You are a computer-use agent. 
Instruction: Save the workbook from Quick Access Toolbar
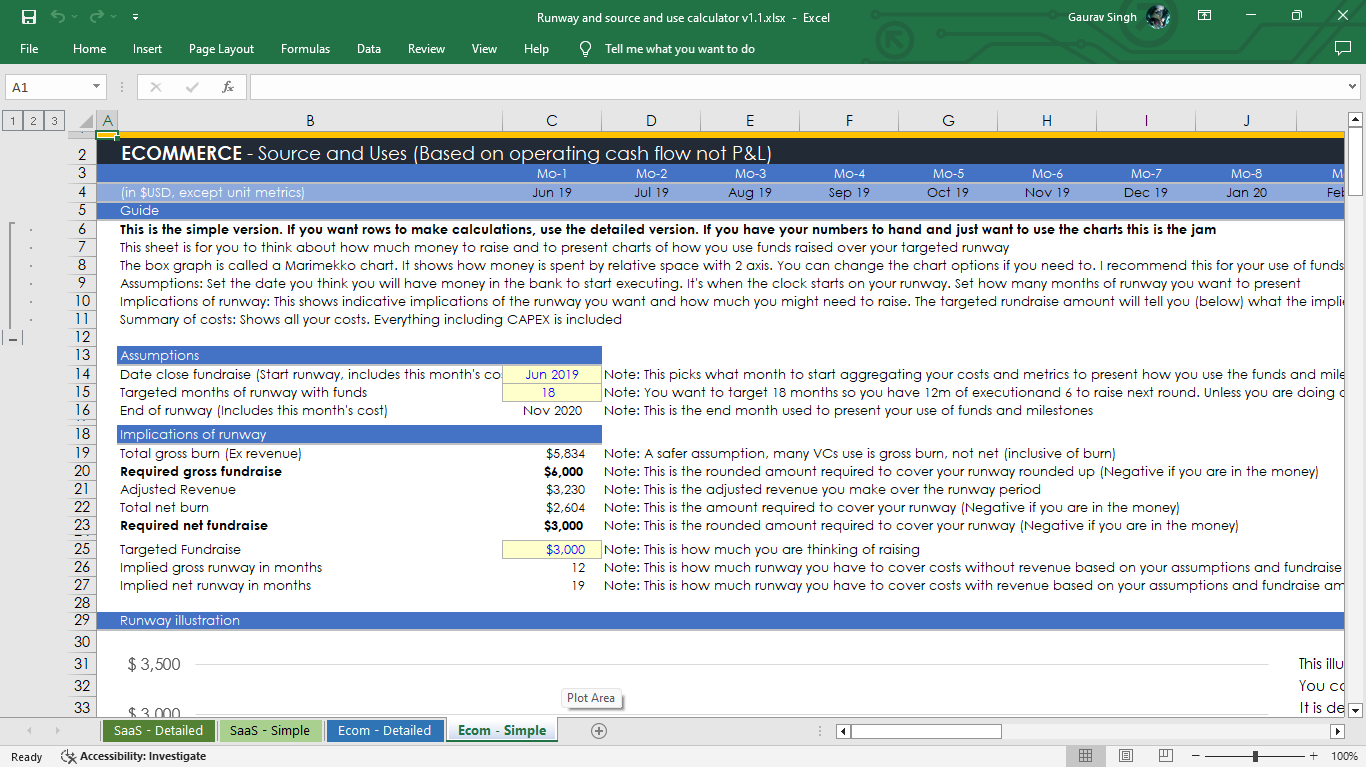(27, 17)
